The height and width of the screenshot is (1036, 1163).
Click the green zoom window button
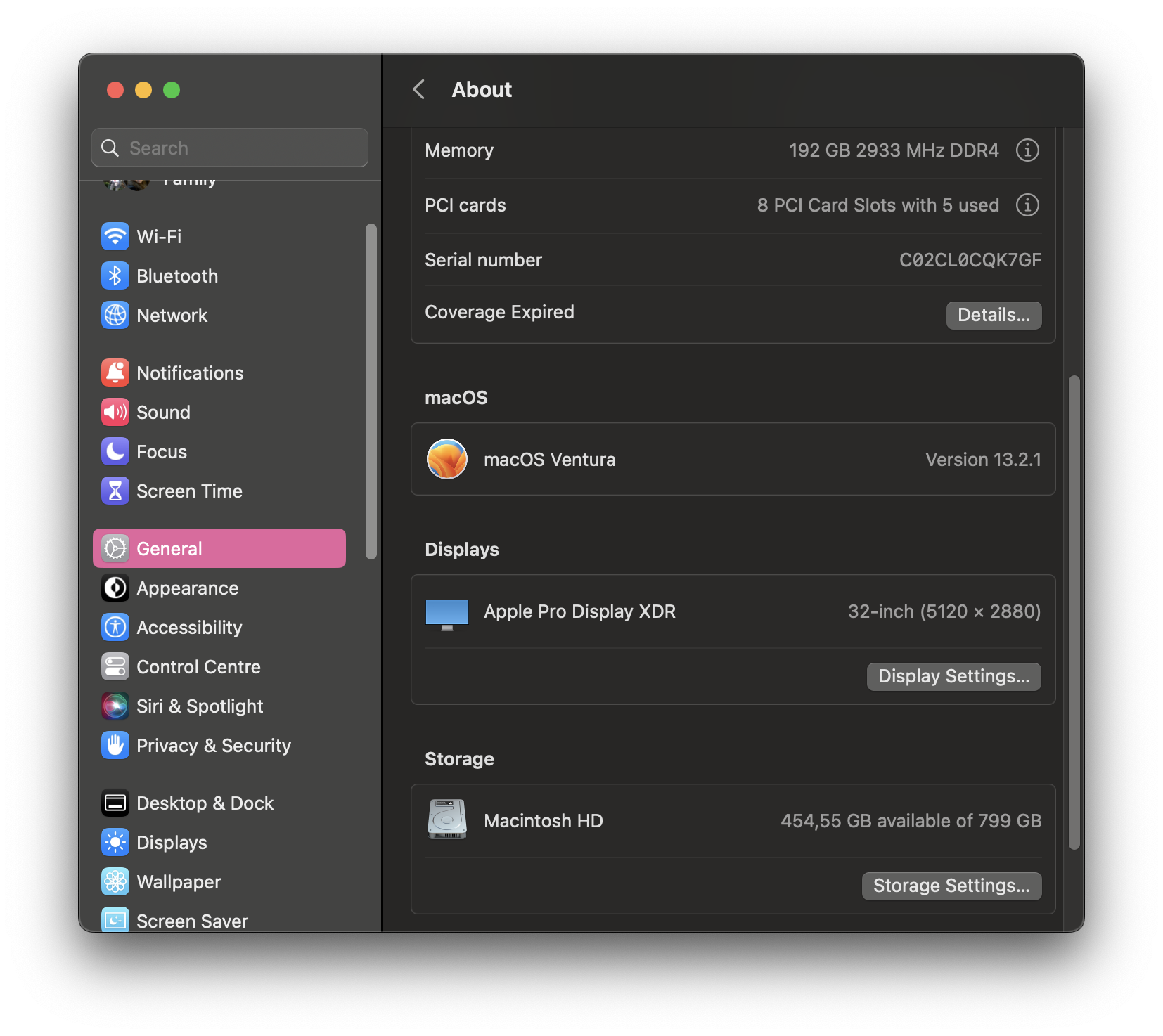pos(172,90)
